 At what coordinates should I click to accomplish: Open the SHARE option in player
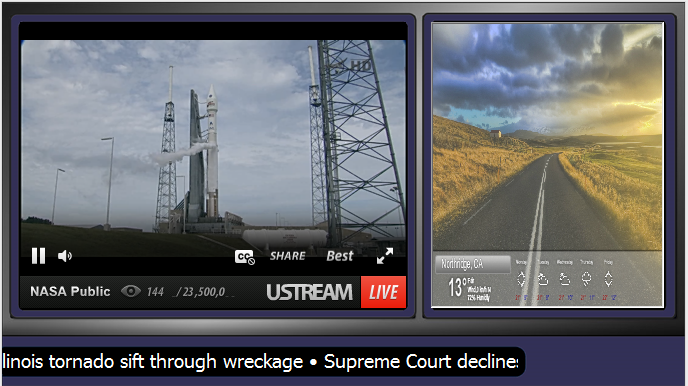pos(288,256)
